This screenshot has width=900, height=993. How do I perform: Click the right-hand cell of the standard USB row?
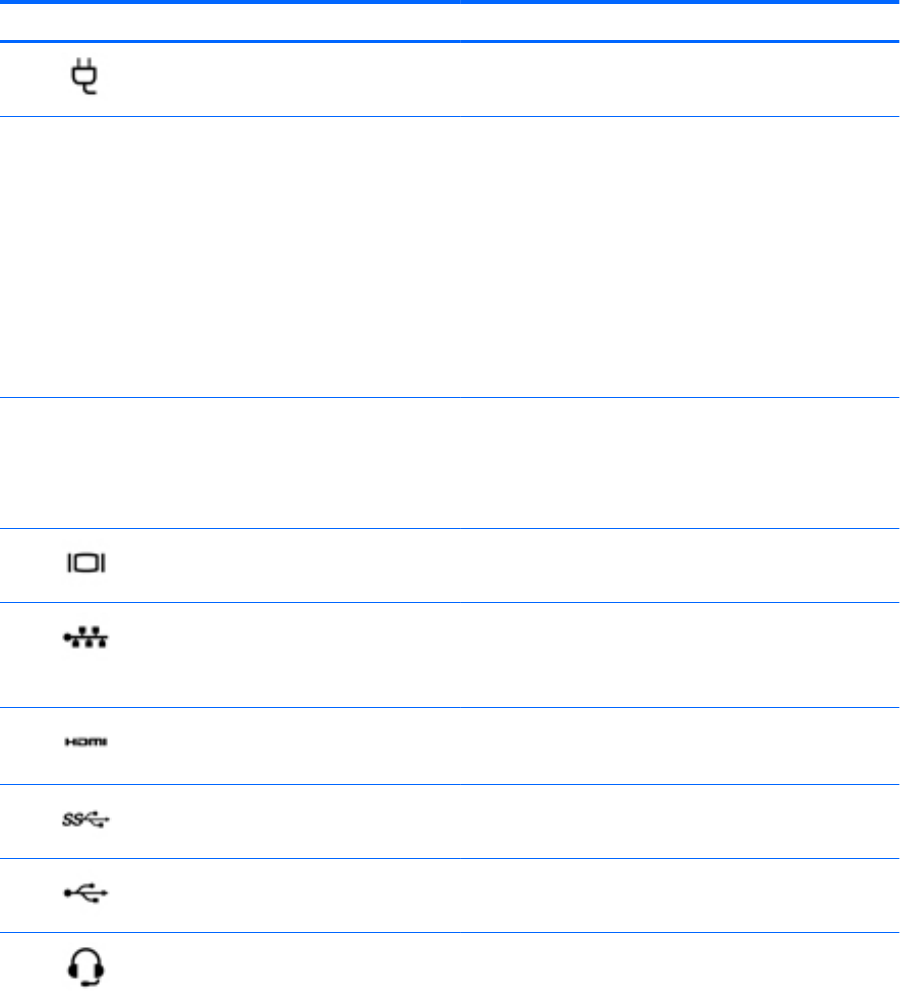pyautogui.click(x=680, y=895)
